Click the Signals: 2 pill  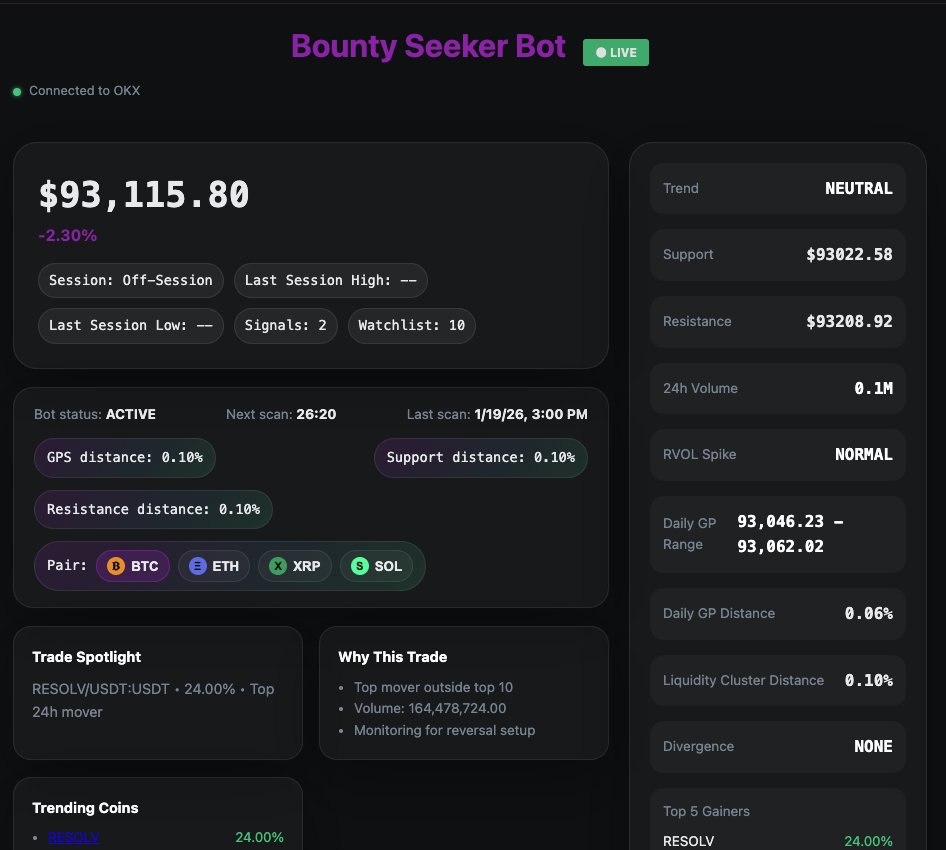click(285, 326)
